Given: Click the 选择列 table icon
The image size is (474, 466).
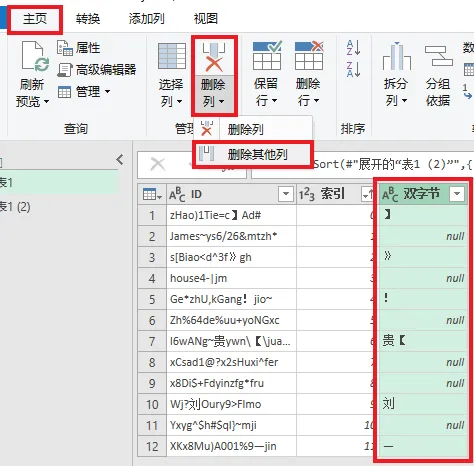Looking at the screenshot, I should click(x=172, y=56).
